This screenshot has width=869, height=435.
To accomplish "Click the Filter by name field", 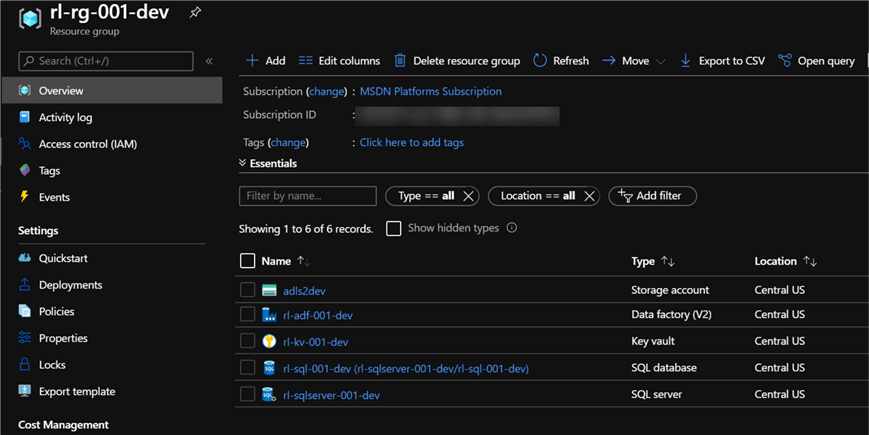I will coord(307,196).
